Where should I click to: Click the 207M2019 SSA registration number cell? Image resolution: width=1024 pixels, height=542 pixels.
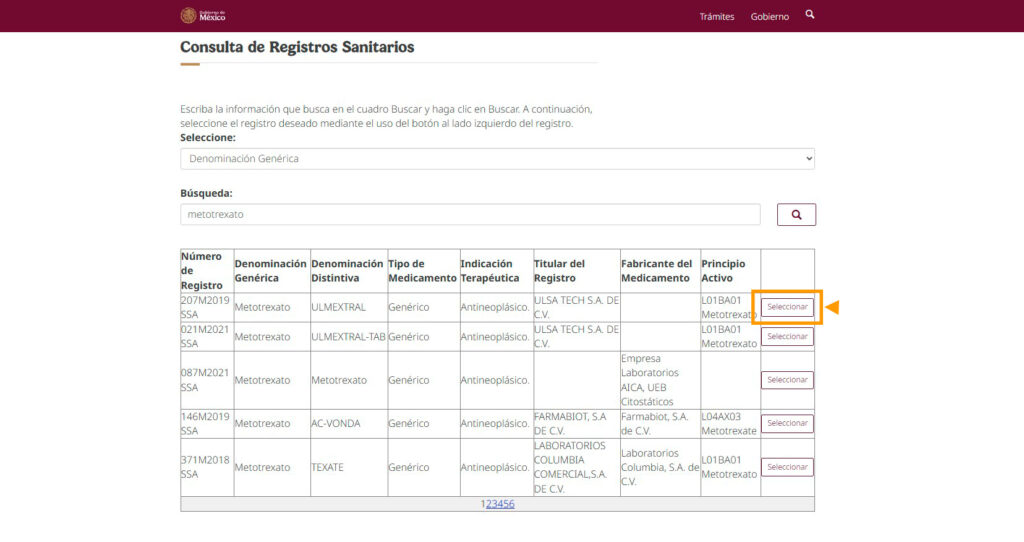pos(205,307)
